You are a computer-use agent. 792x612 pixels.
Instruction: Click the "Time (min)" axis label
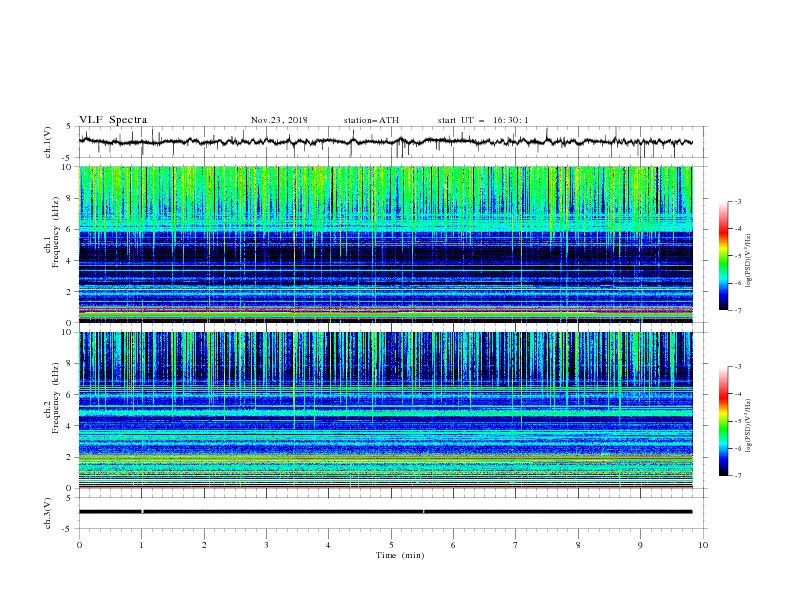click(400, 555)
